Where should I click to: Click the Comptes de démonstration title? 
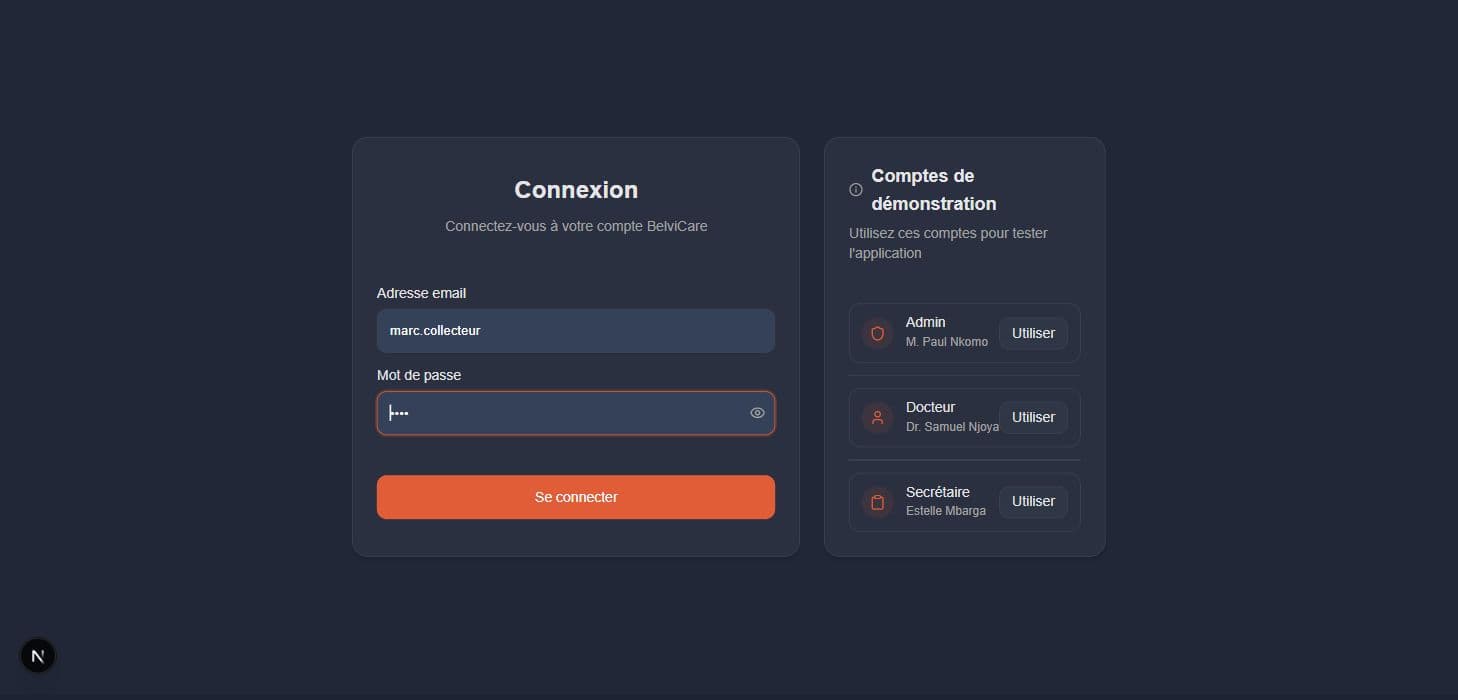pyautogui.click(x=934, y=190)
